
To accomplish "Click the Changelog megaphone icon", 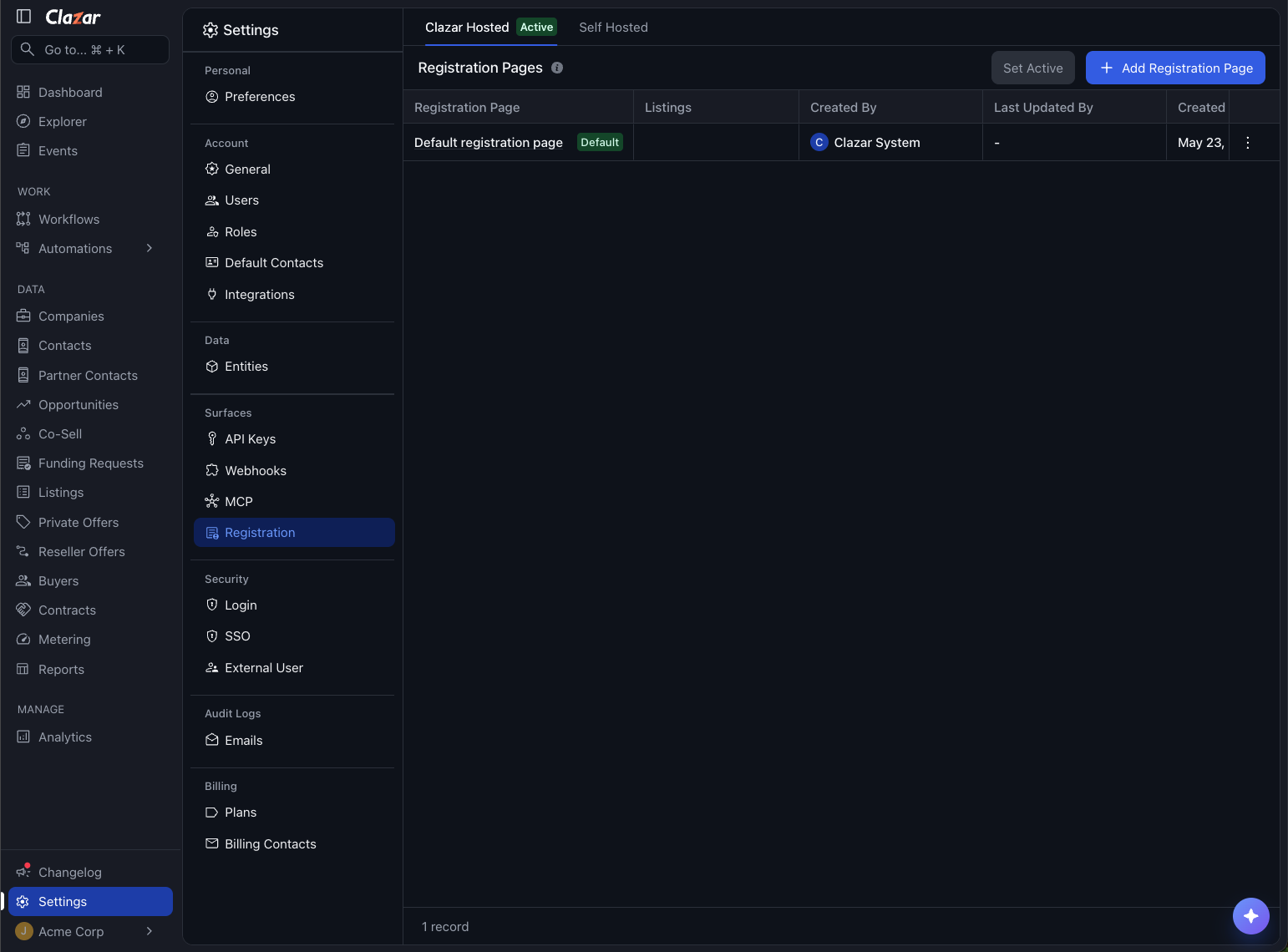I will [x=23, y=872].
